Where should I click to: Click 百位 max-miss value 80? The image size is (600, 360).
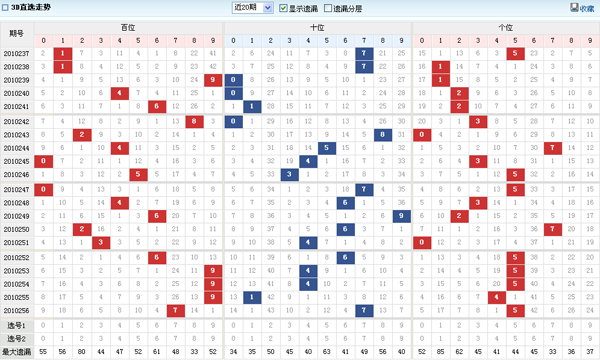coord(82,352)
